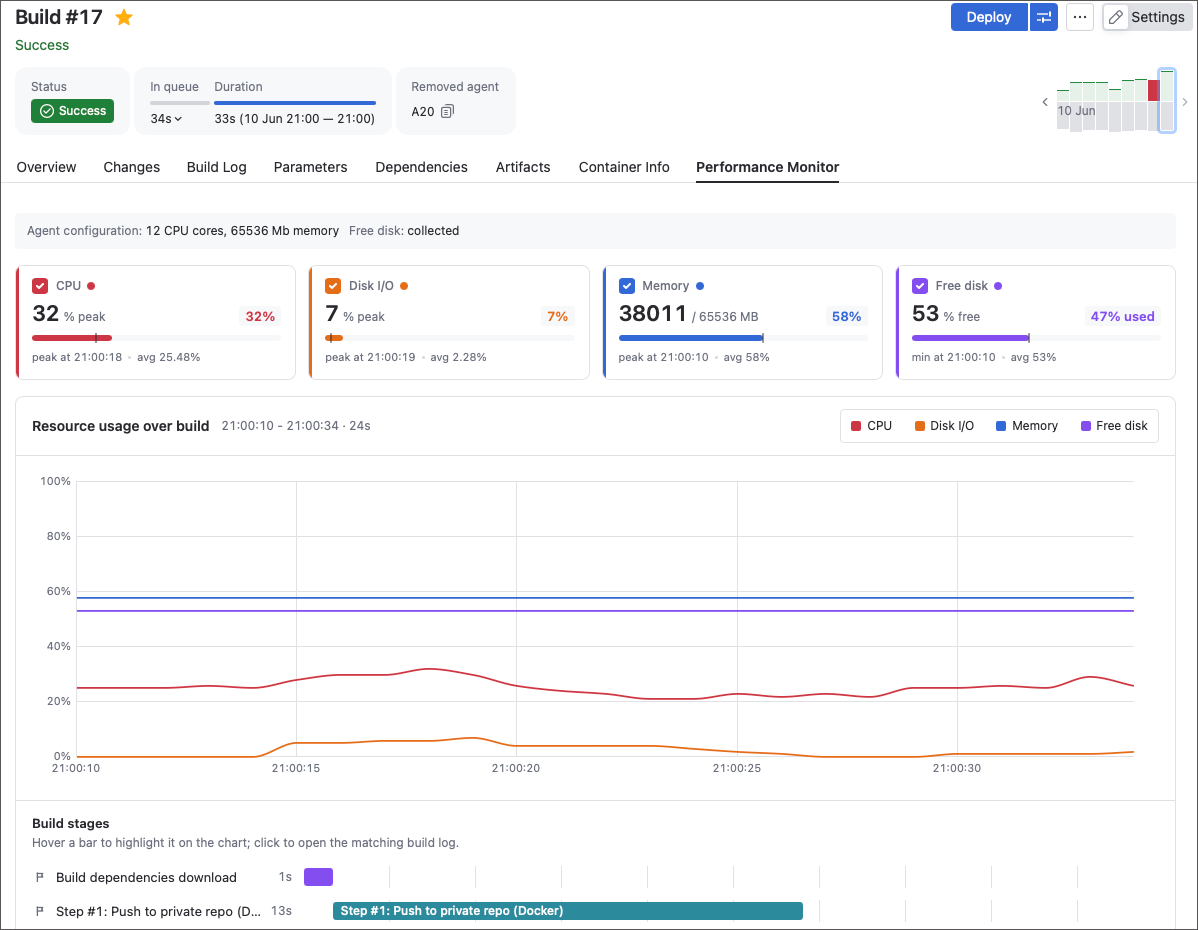Click the Deploy button
Screen dimensions: 1198x930
(x=989, y=17)
